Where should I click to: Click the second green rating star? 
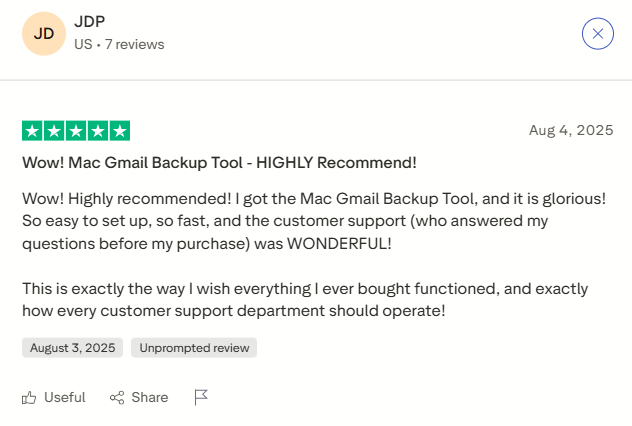tap(54, 131)
